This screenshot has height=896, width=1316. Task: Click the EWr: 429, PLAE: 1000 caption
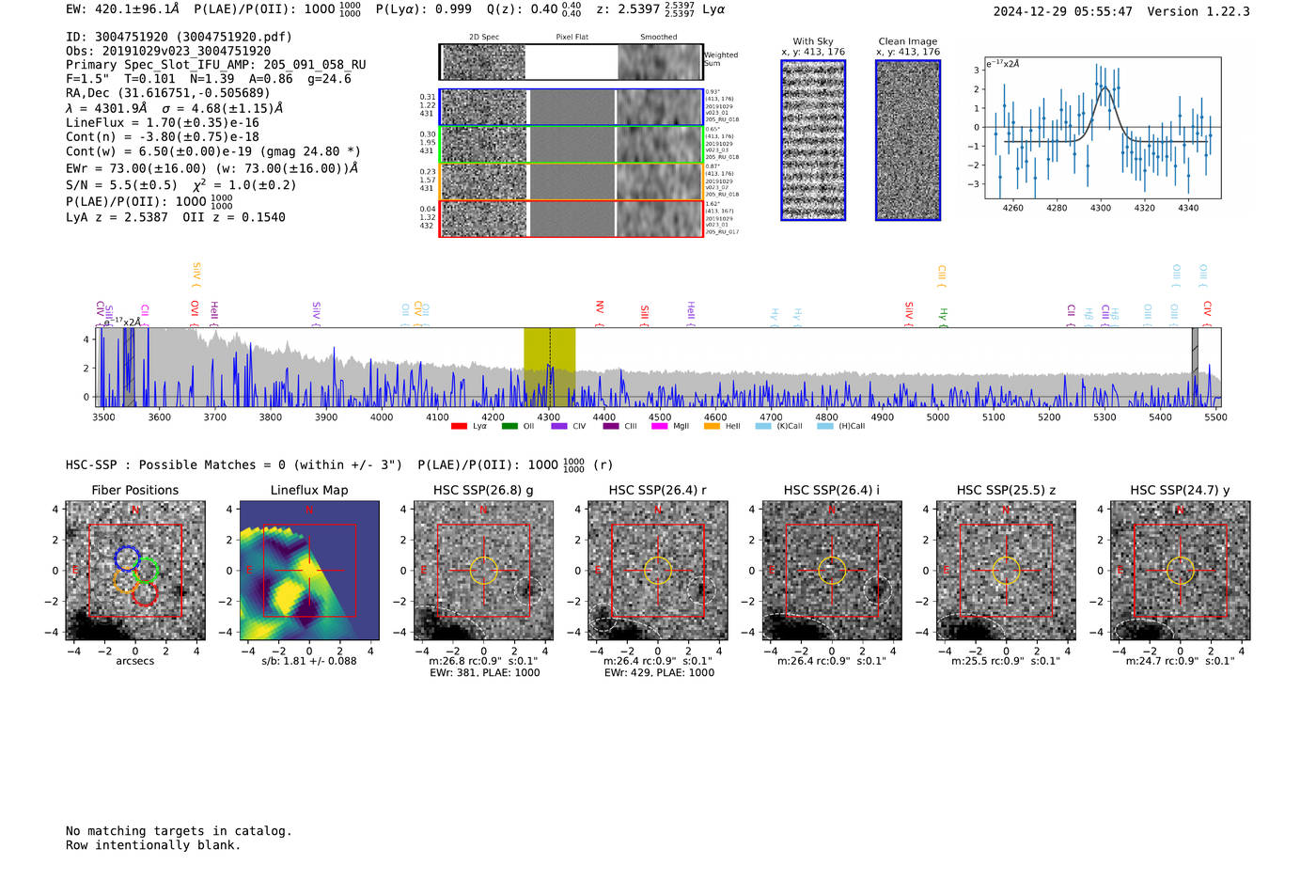point(659,673)
